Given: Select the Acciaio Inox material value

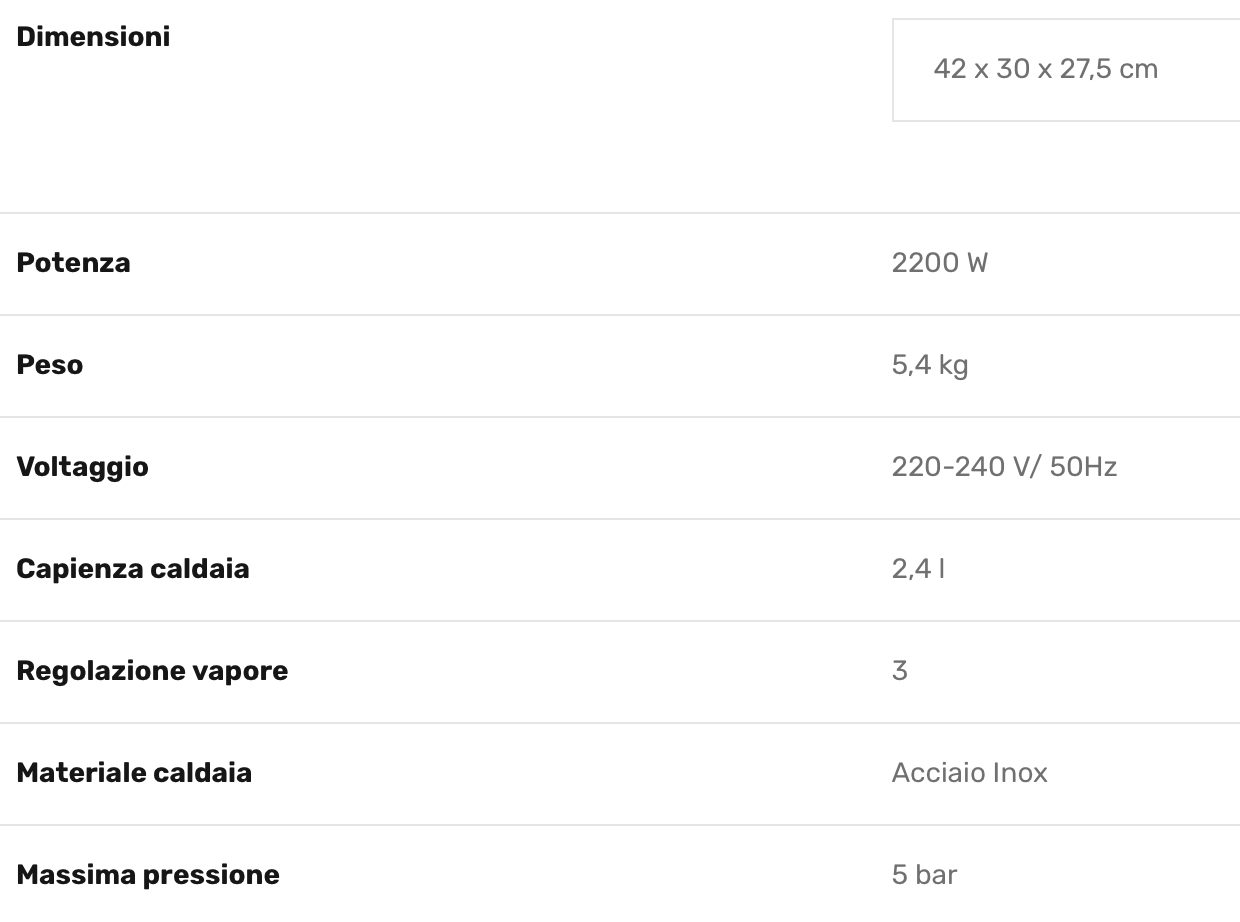Looking at the screenshot, I should click(969, 773).
